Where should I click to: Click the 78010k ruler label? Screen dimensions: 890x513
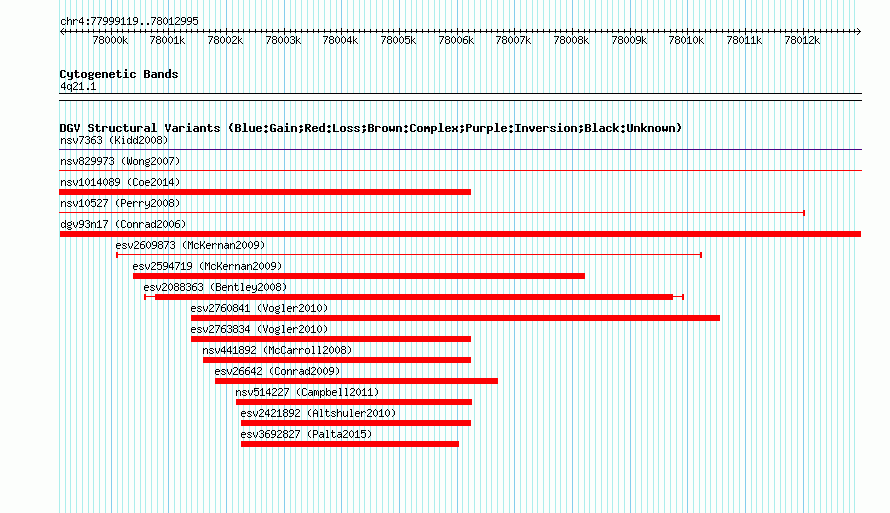pyautogui.click(x=687, y=40)
